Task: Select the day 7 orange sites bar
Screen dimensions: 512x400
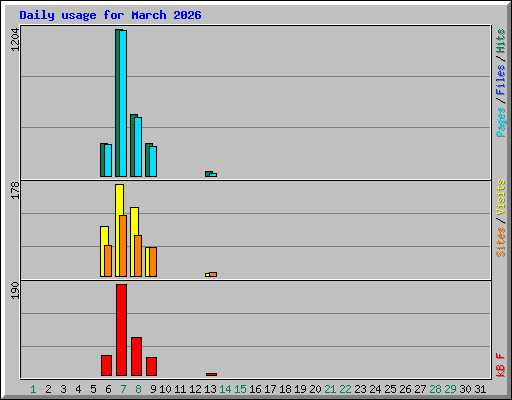Action: (123, 246)
